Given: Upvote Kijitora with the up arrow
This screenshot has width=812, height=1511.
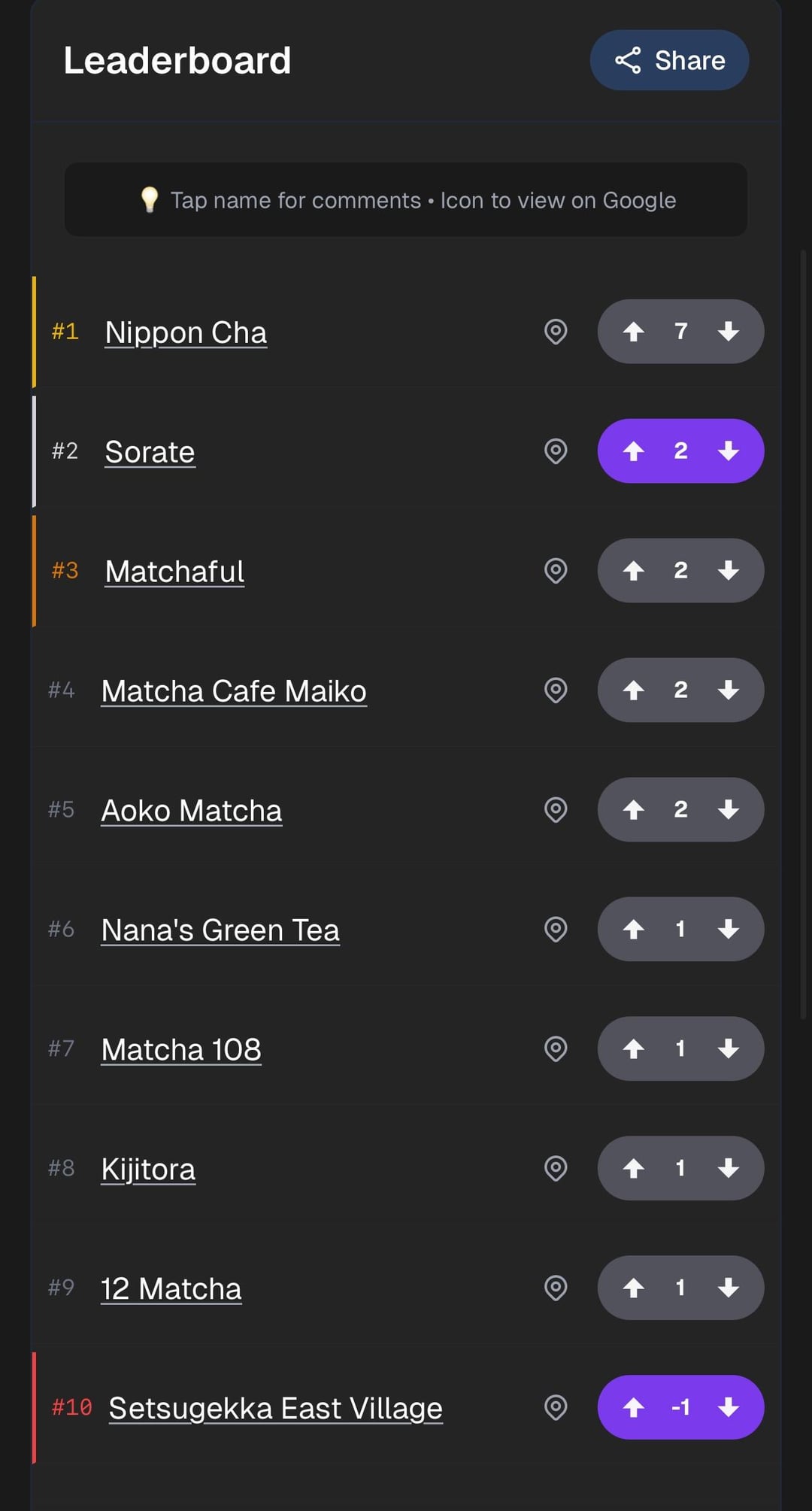Looking at the screenshot, I should click(634, 1168).
